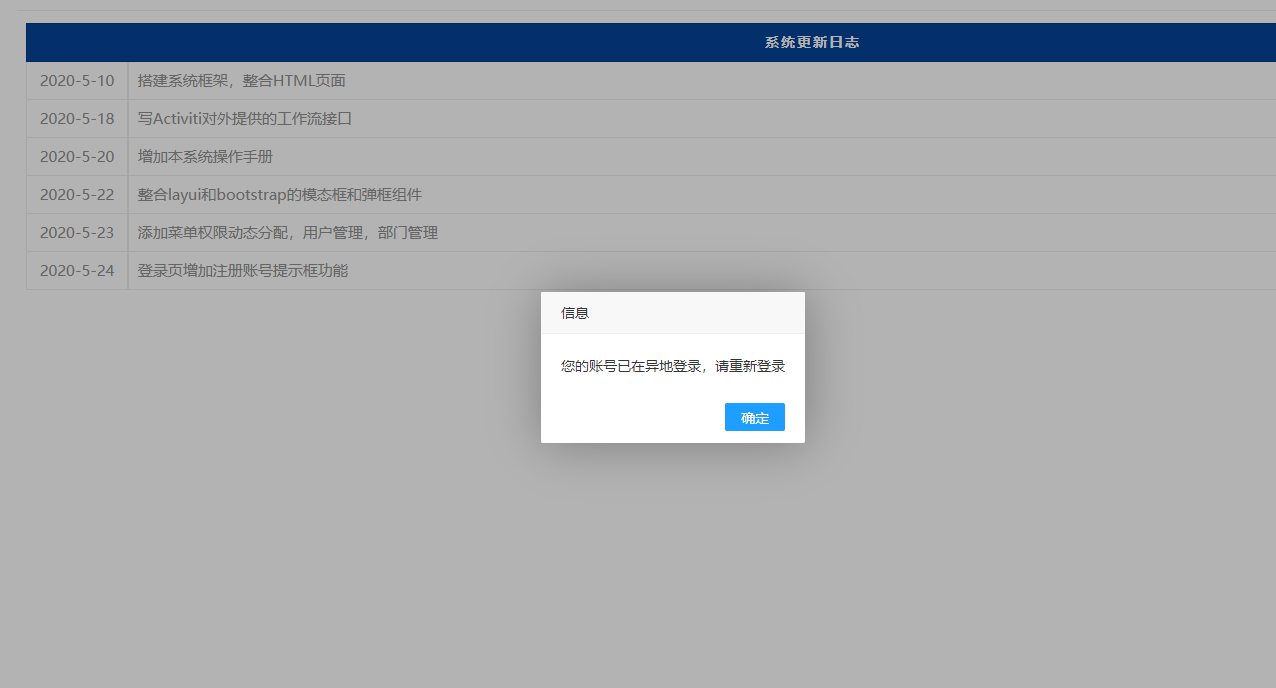Click the 系统更新日志 table header

pos(812,42)
